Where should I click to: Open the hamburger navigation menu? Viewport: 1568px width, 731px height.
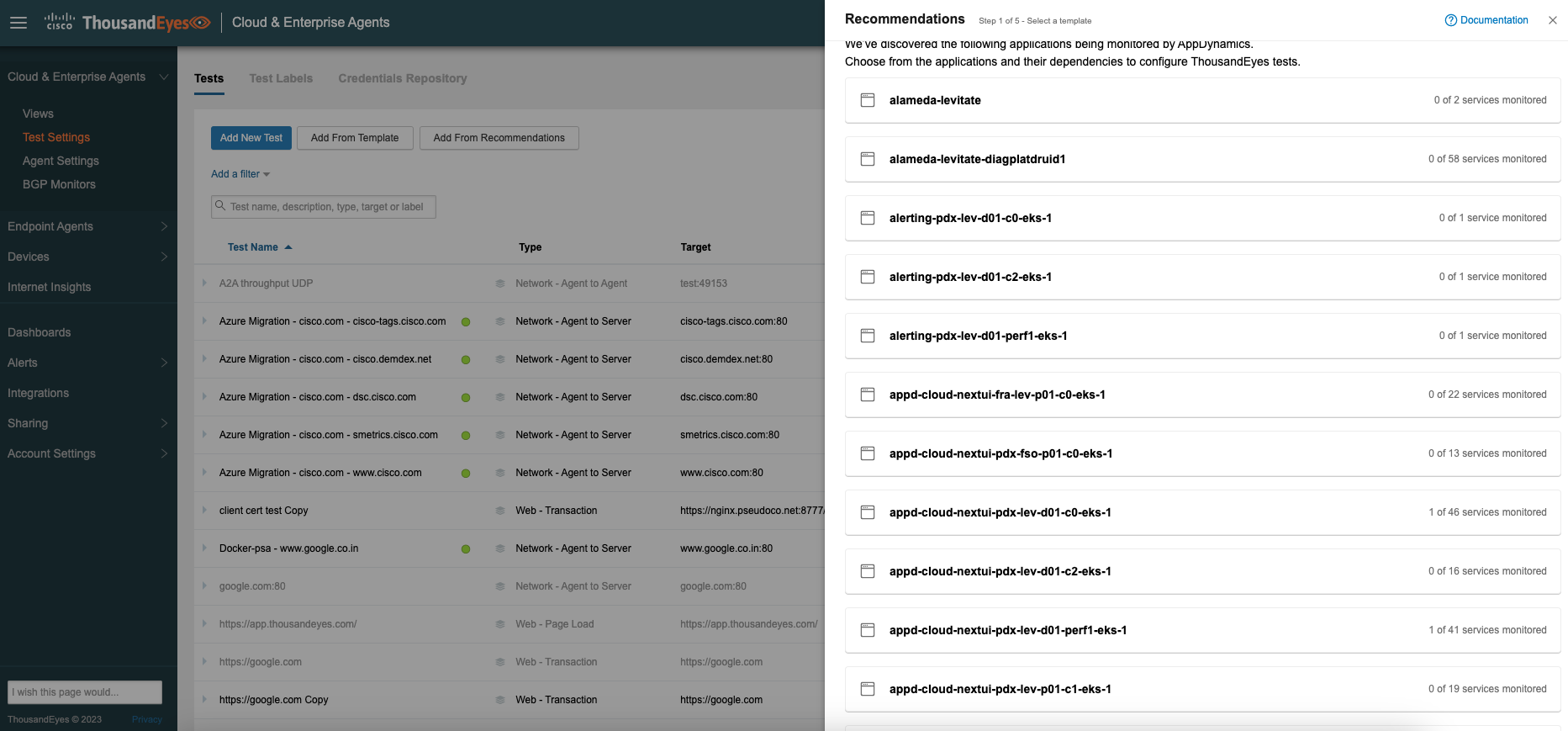(x=18, y=23)
